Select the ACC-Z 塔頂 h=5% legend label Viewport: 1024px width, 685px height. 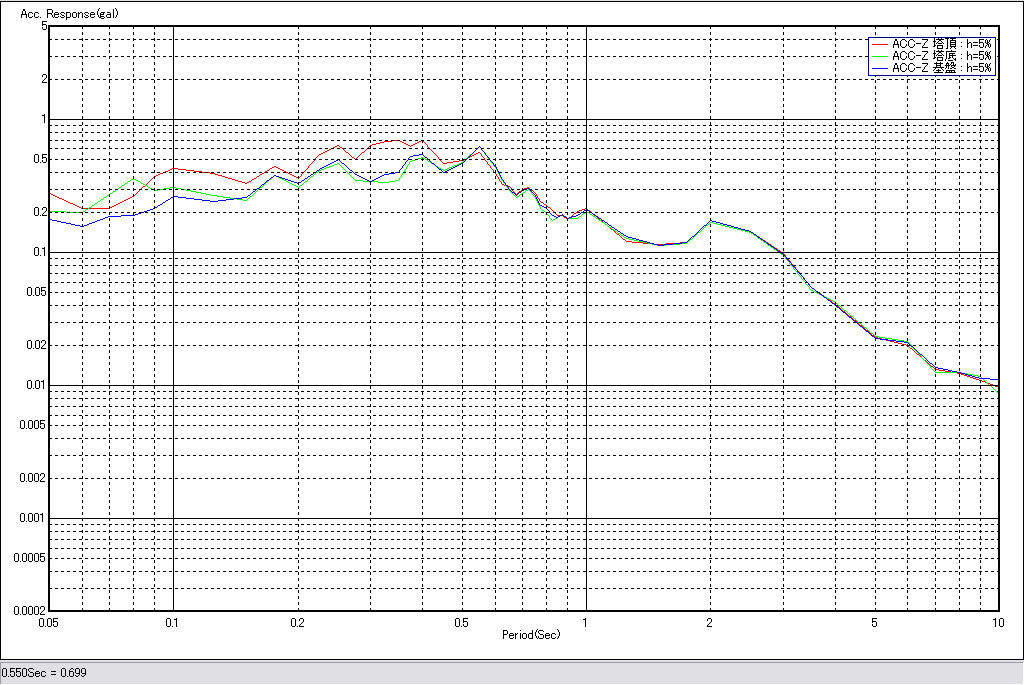click(x=941, y=44)
